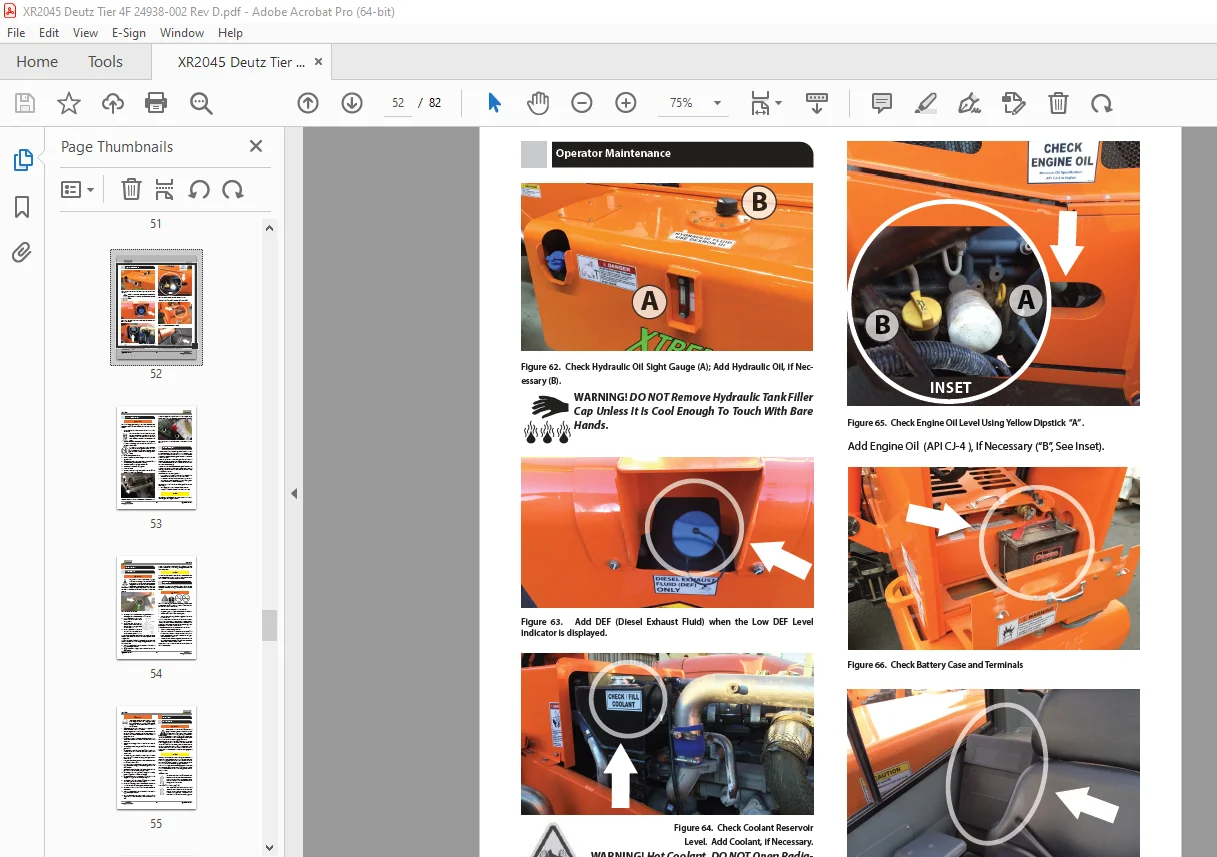Bookmark this file with the star icon
The image size is (1217, 857).
coord(69,103)
